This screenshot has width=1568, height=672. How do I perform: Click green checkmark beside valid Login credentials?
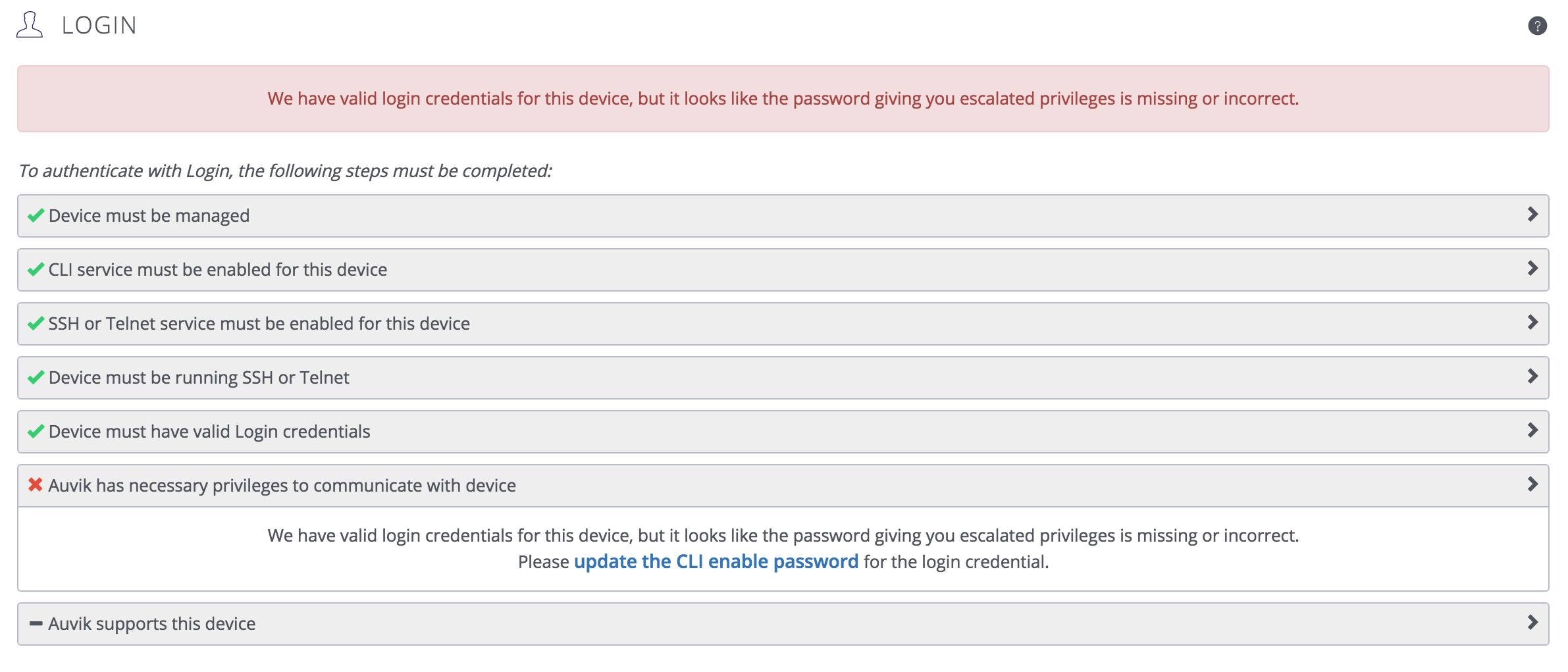pyautogui.click(x=36, y=431)
